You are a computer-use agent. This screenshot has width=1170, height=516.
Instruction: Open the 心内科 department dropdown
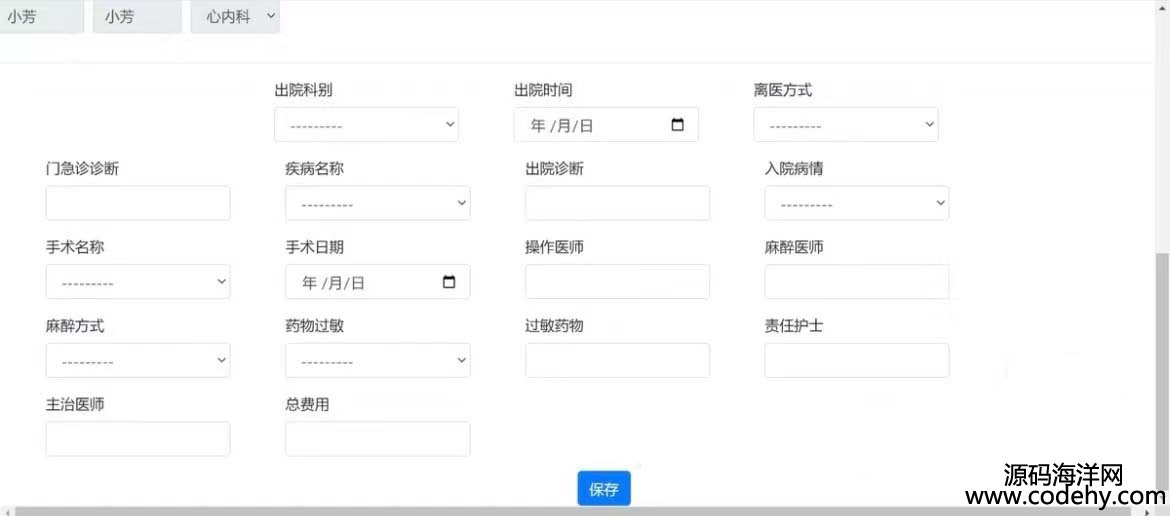(x=235, y=17)
